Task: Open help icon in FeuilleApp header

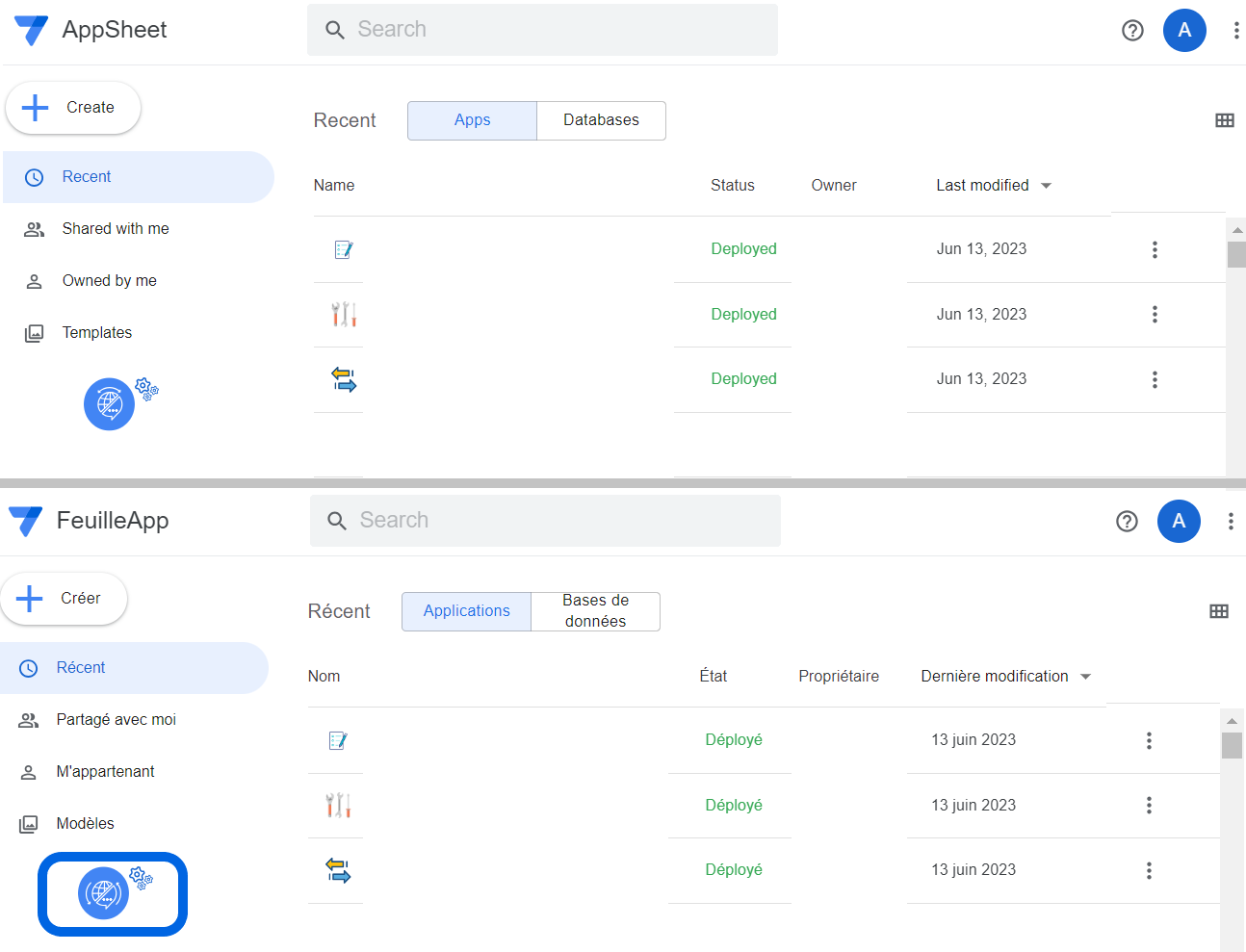Action: 1128,521
